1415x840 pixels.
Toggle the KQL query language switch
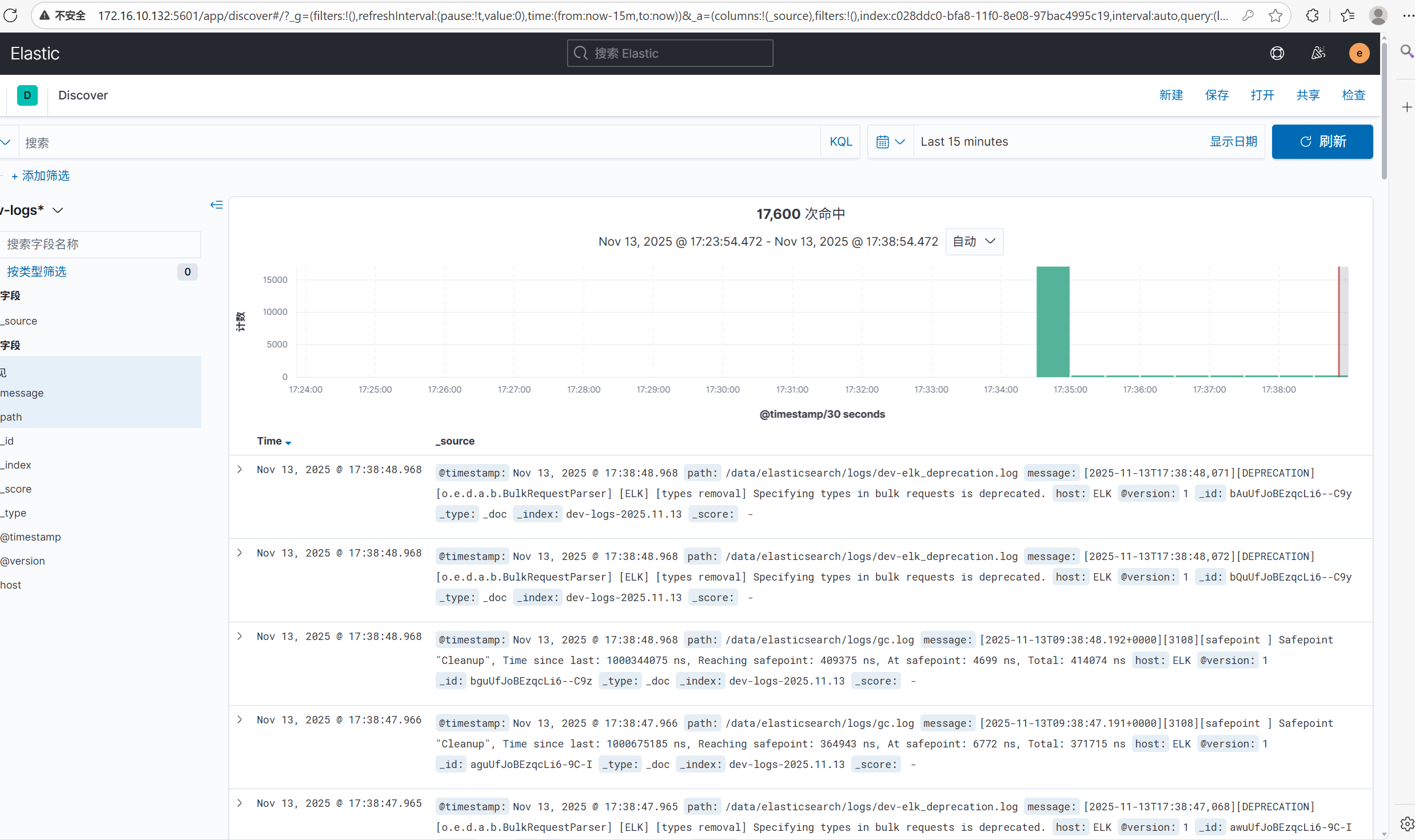point(840,142)
